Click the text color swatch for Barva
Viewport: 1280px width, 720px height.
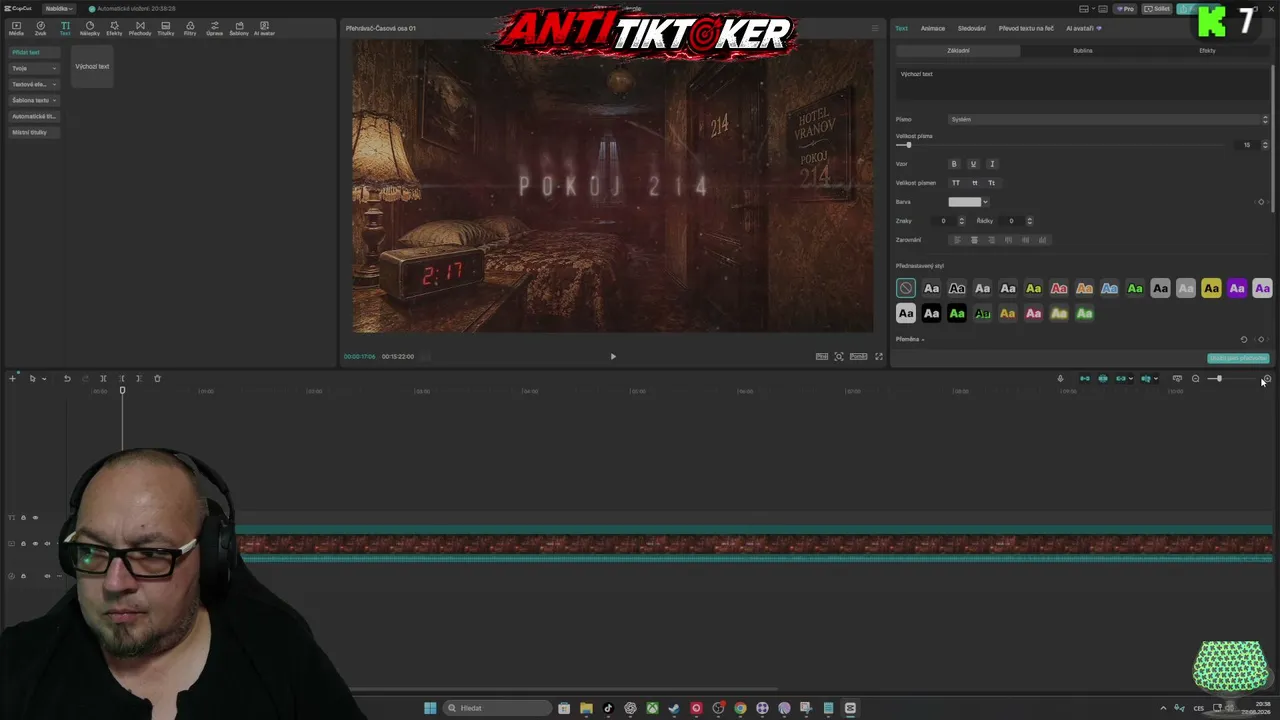coord(965,202)
